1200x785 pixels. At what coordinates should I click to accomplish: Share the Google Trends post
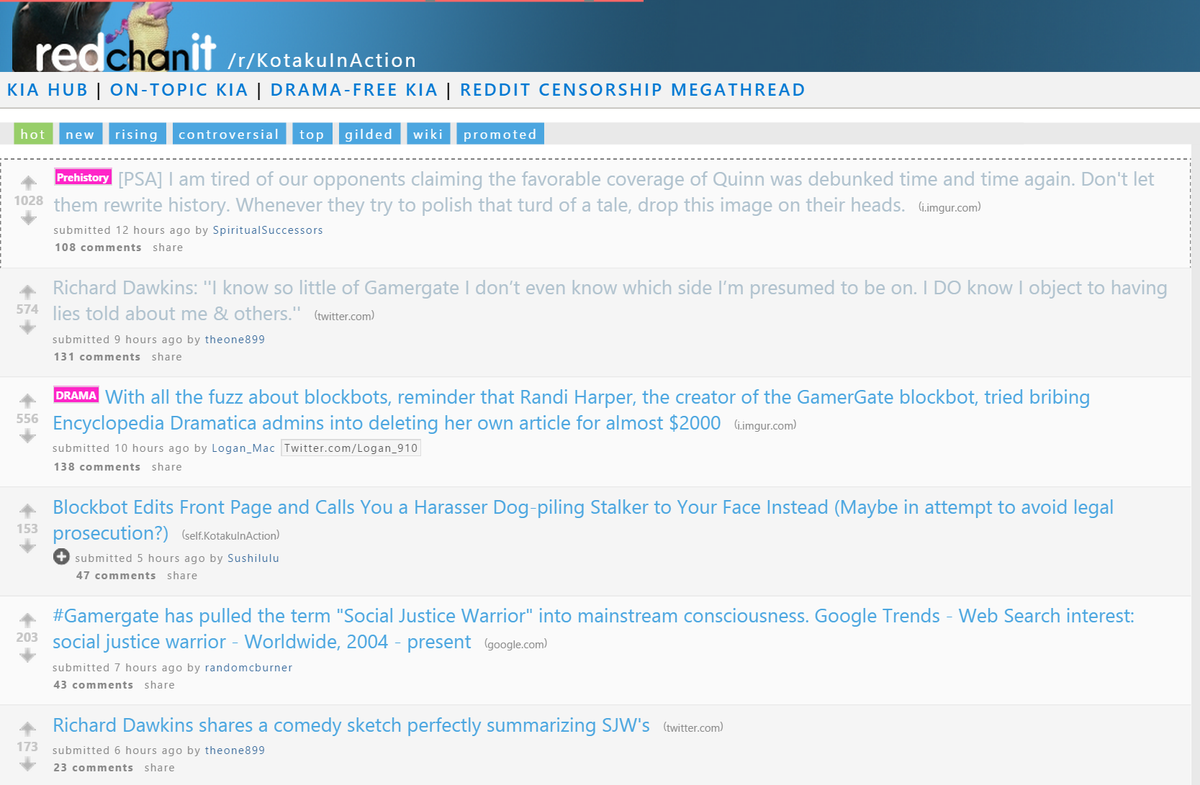(160, 685)
